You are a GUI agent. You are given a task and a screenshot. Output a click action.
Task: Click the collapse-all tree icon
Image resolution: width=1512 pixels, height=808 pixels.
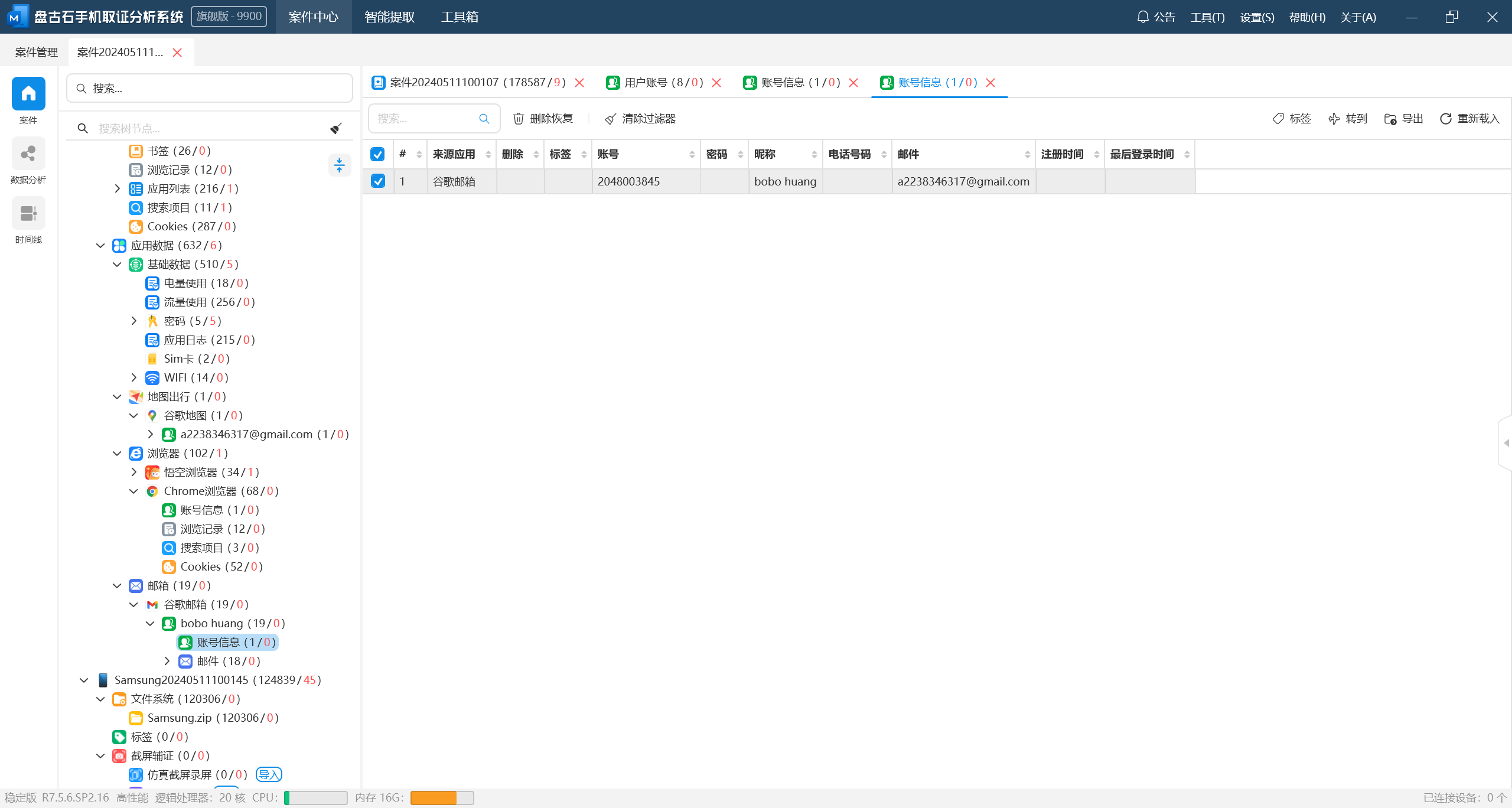(x=339, y=165)
